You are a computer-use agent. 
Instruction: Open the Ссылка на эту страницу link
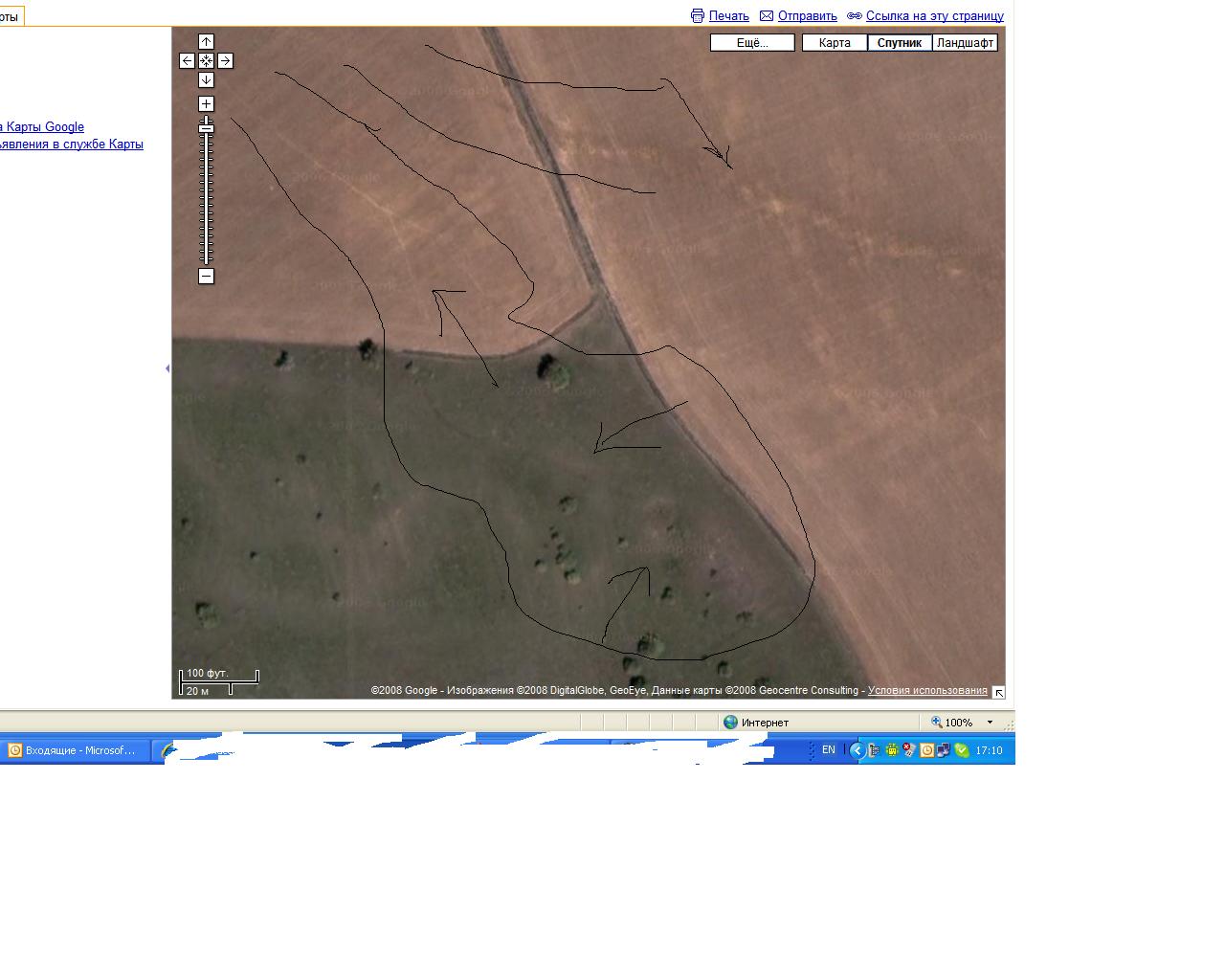pos(935,15)
